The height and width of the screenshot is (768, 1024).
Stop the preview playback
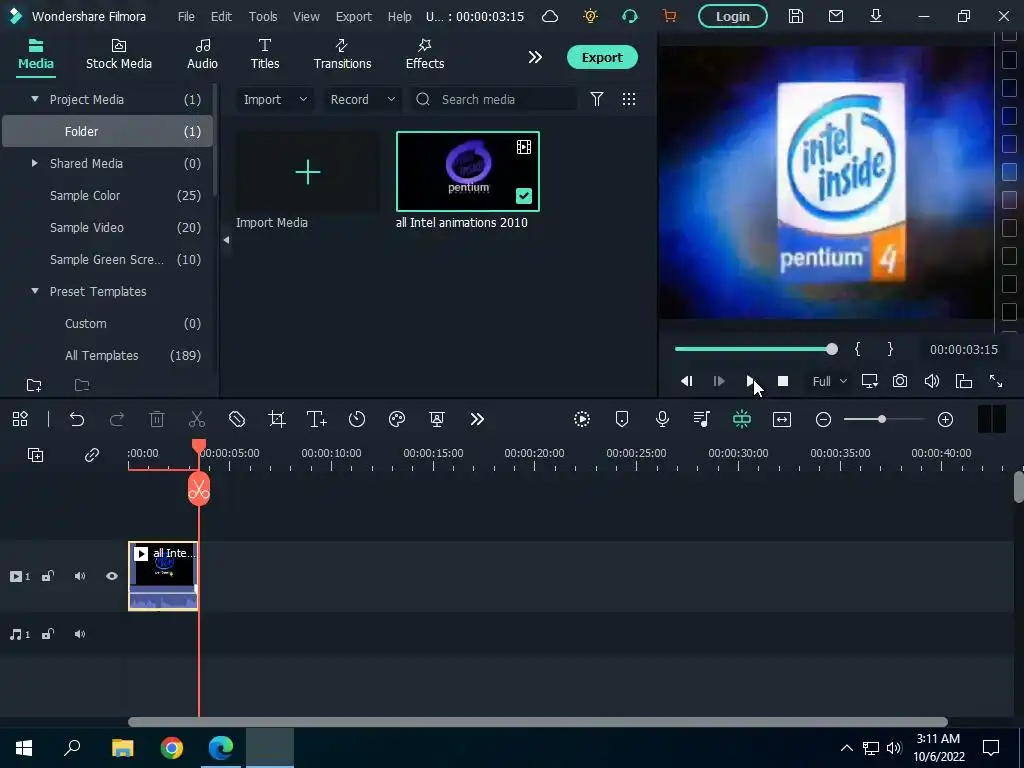[x=782, y=381]
